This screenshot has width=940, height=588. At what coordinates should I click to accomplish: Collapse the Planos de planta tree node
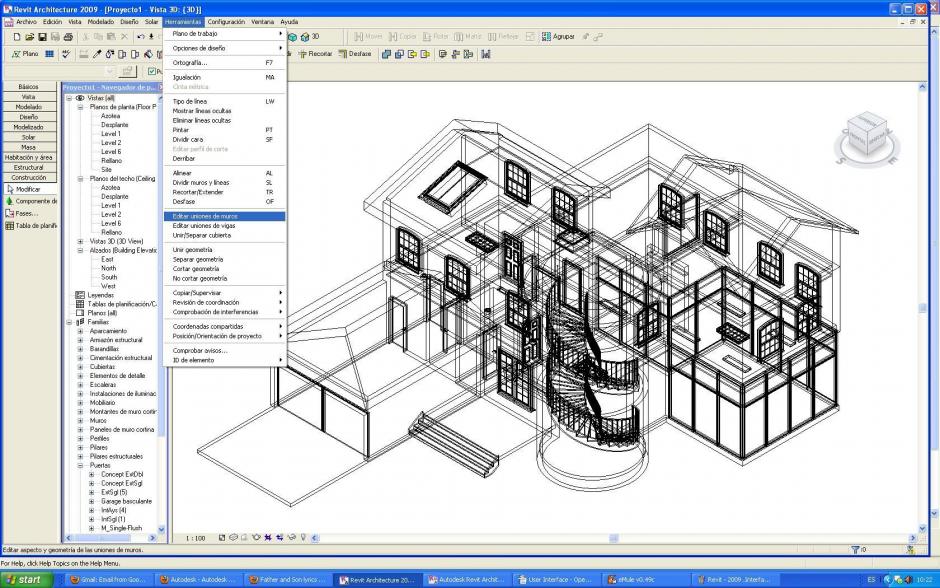tap(81, 107)
